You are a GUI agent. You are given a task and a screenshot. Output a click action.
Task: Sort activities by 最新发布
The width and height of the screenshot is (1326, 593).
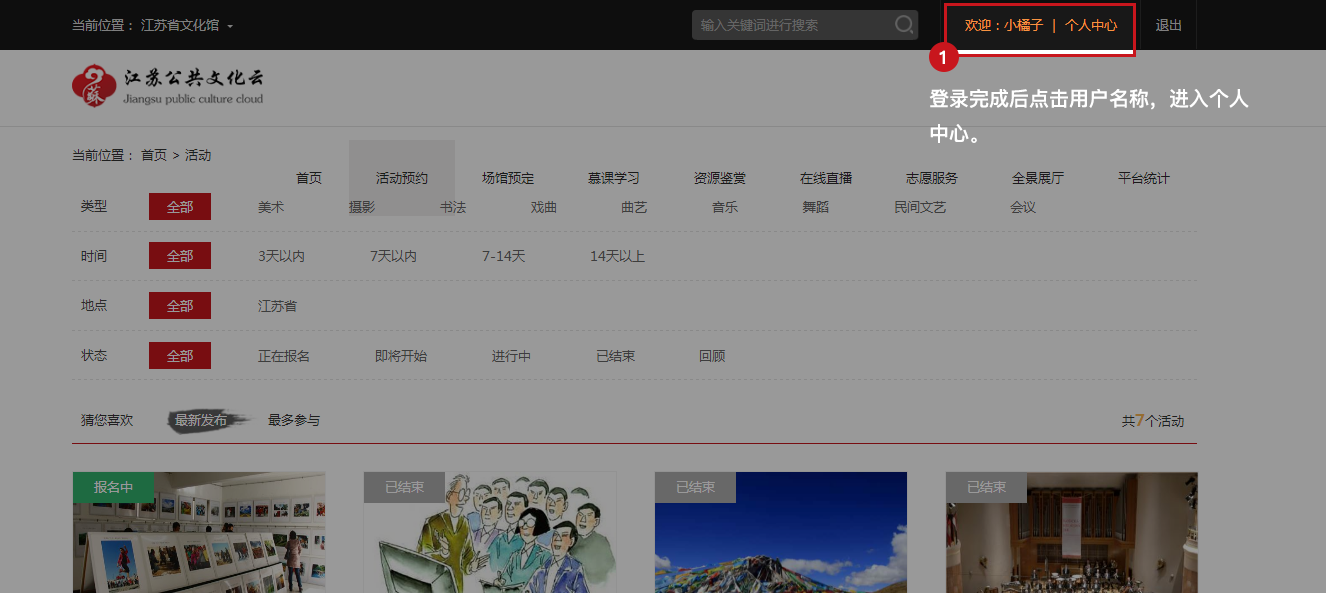click(201, 420)
